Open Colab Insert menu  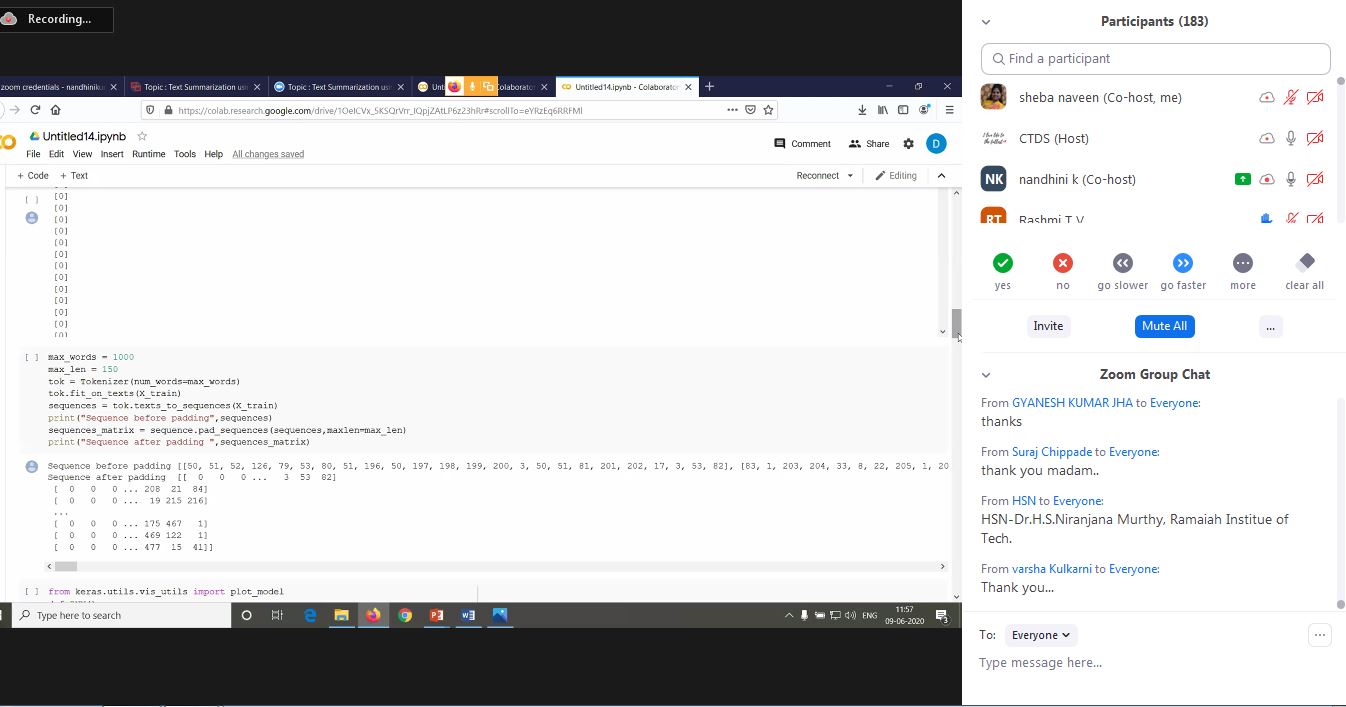pos(112,154)
